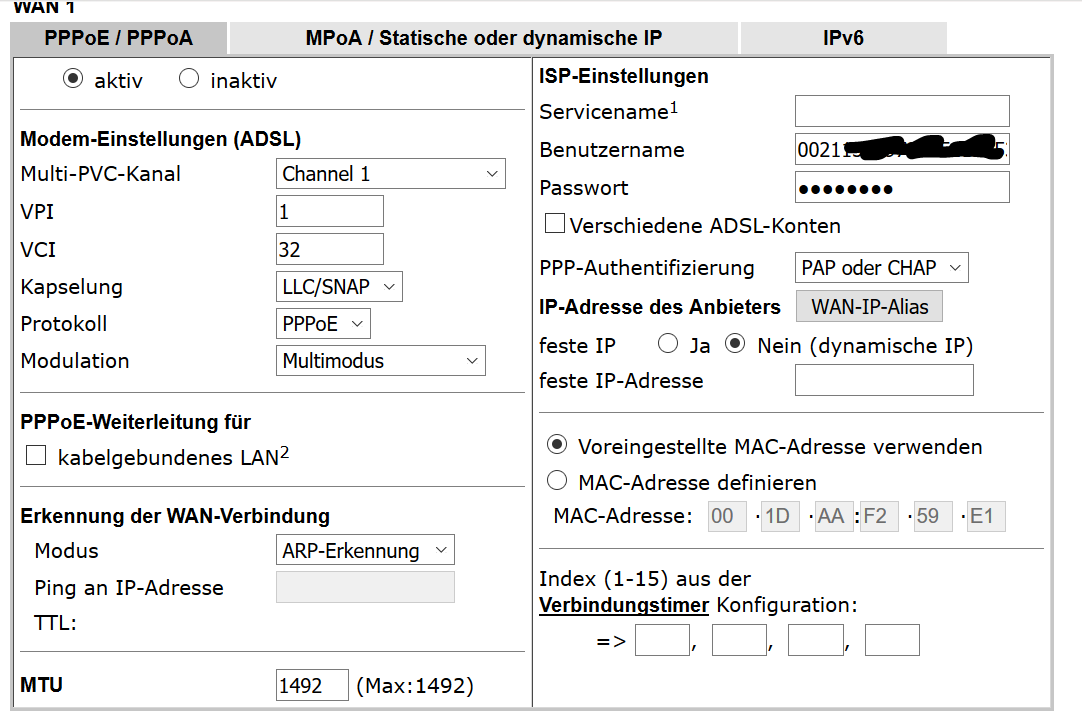Open the Protokoll PPPoE dropdown

pyautogui.click(x=323, y=324)
